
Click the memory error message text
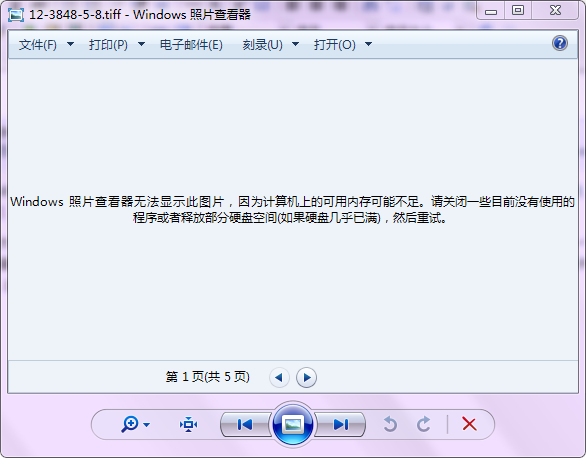pyautogui.click(x=292, y=209)
